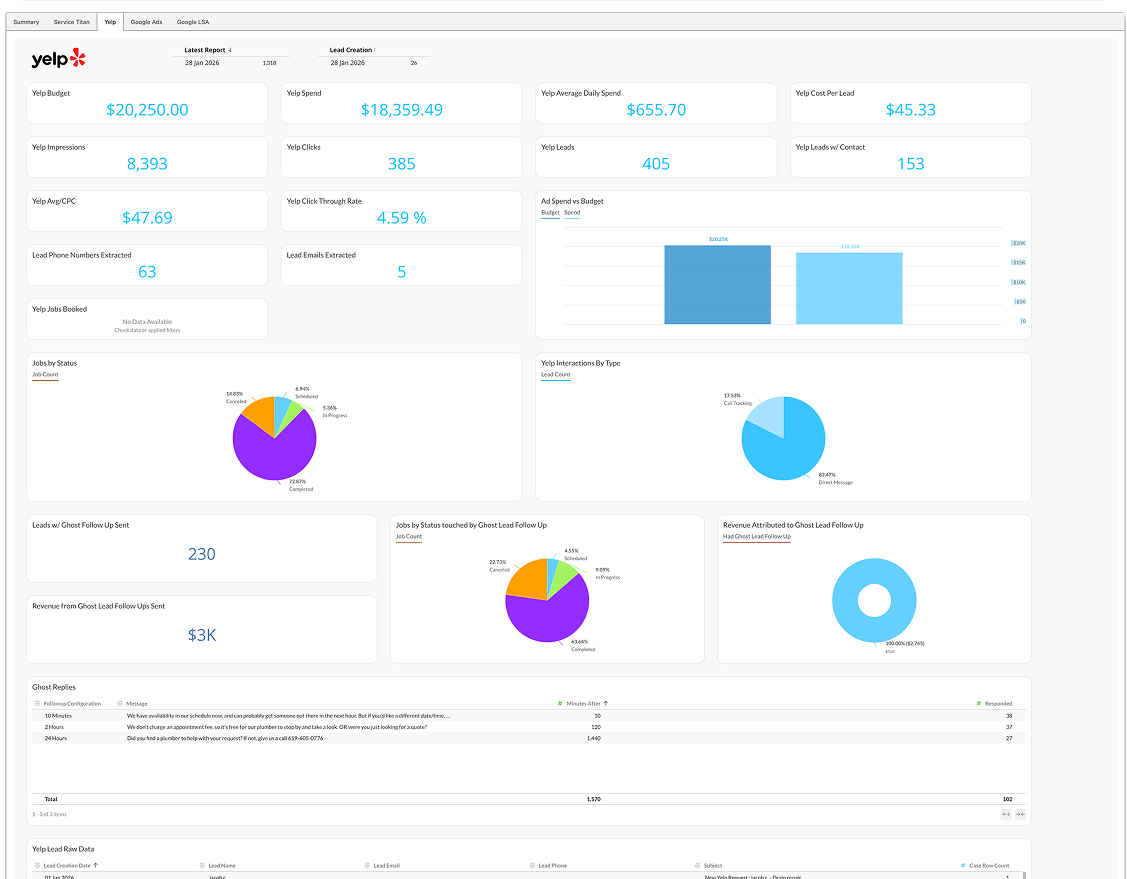Click the Yelp burst logo
This screenshot has width=1127, height=879.
(x=78, y=58)
